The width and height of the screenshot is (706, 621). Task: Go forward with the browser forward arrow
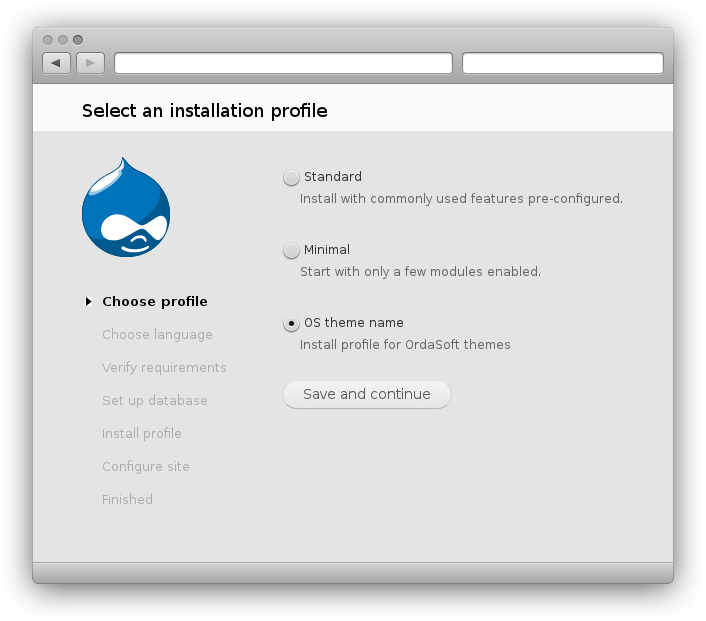click(91, 63)
